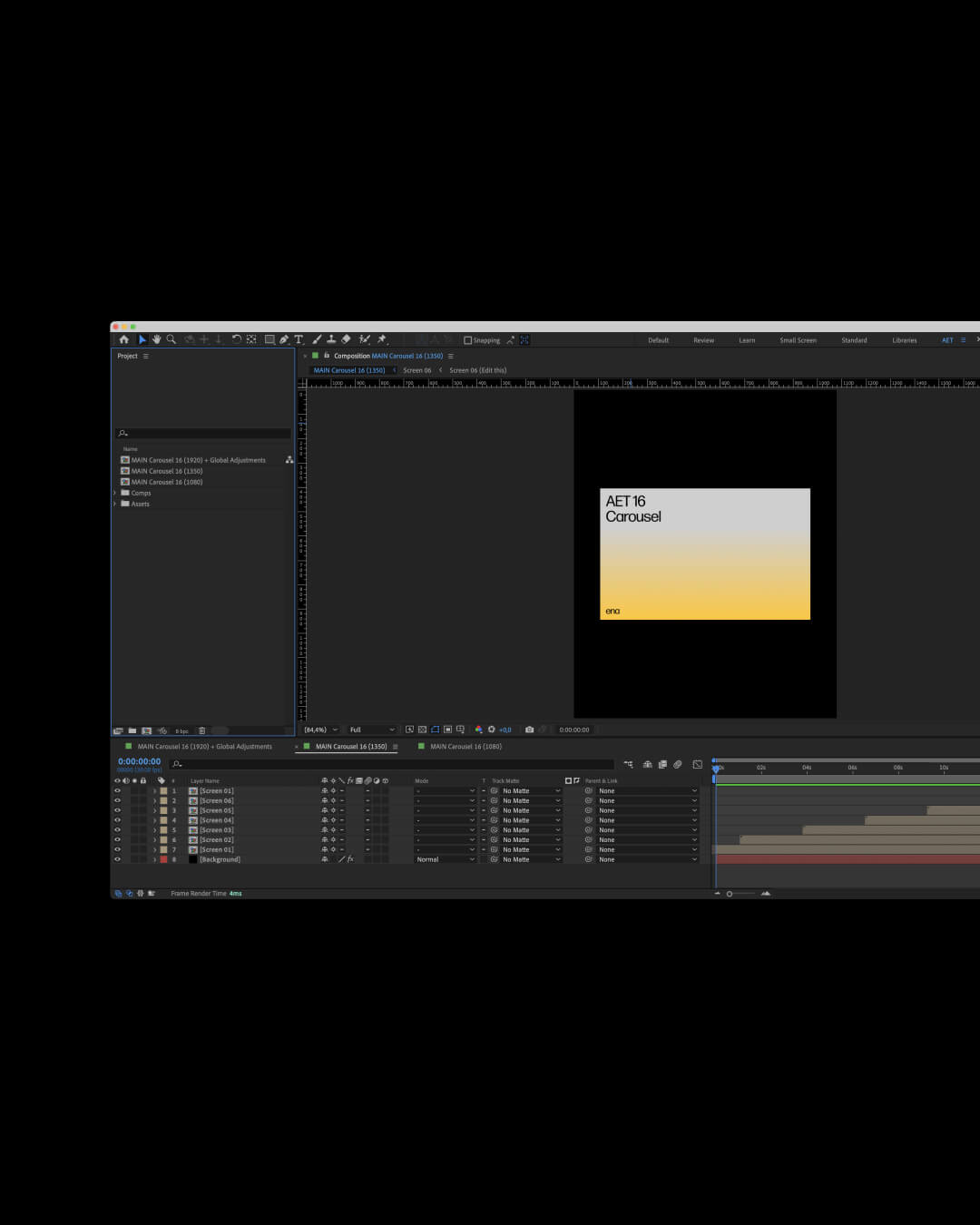Image resolution: width=980 pixels, height=1225 pixels.
Task: Click the Project panel search field
Action: coord(202,433)
